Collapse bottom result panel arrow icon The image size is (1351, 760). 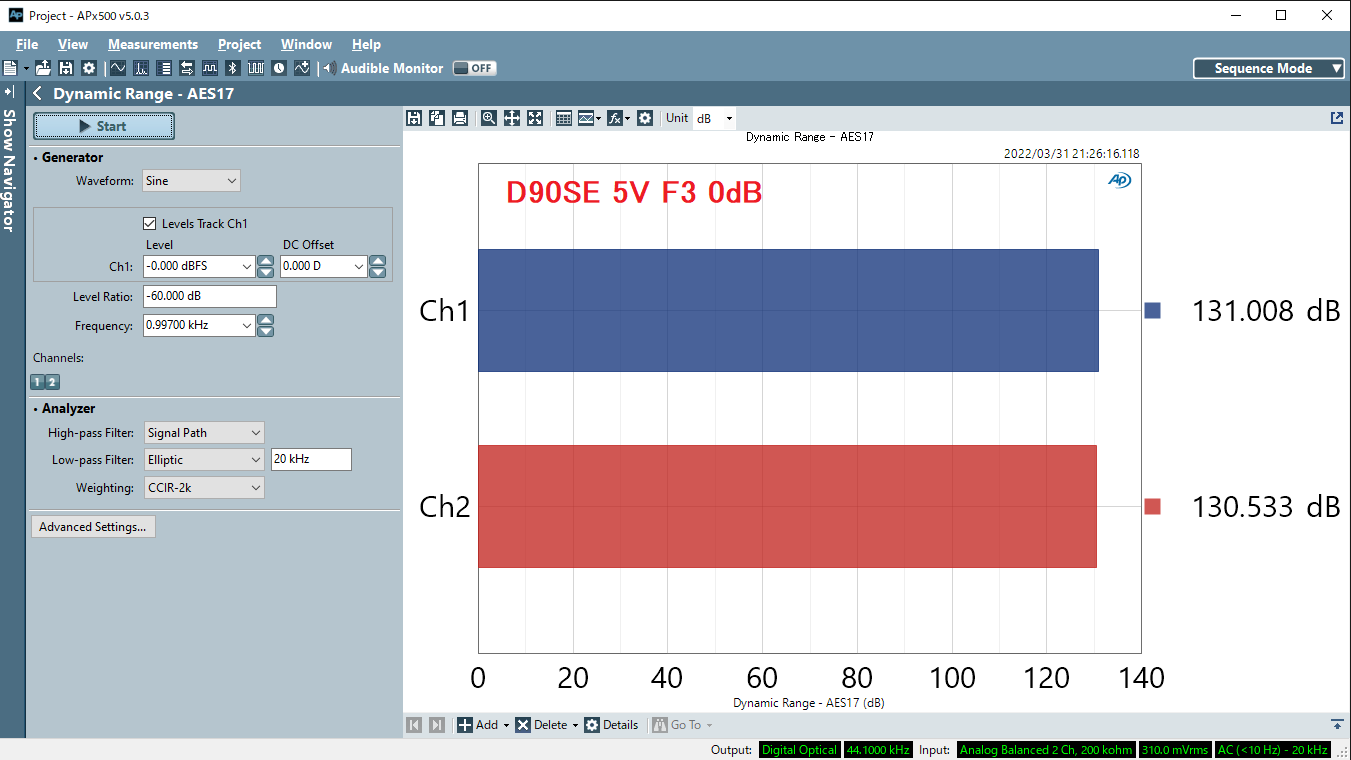pyautogui.click(x=1337, y=724)
